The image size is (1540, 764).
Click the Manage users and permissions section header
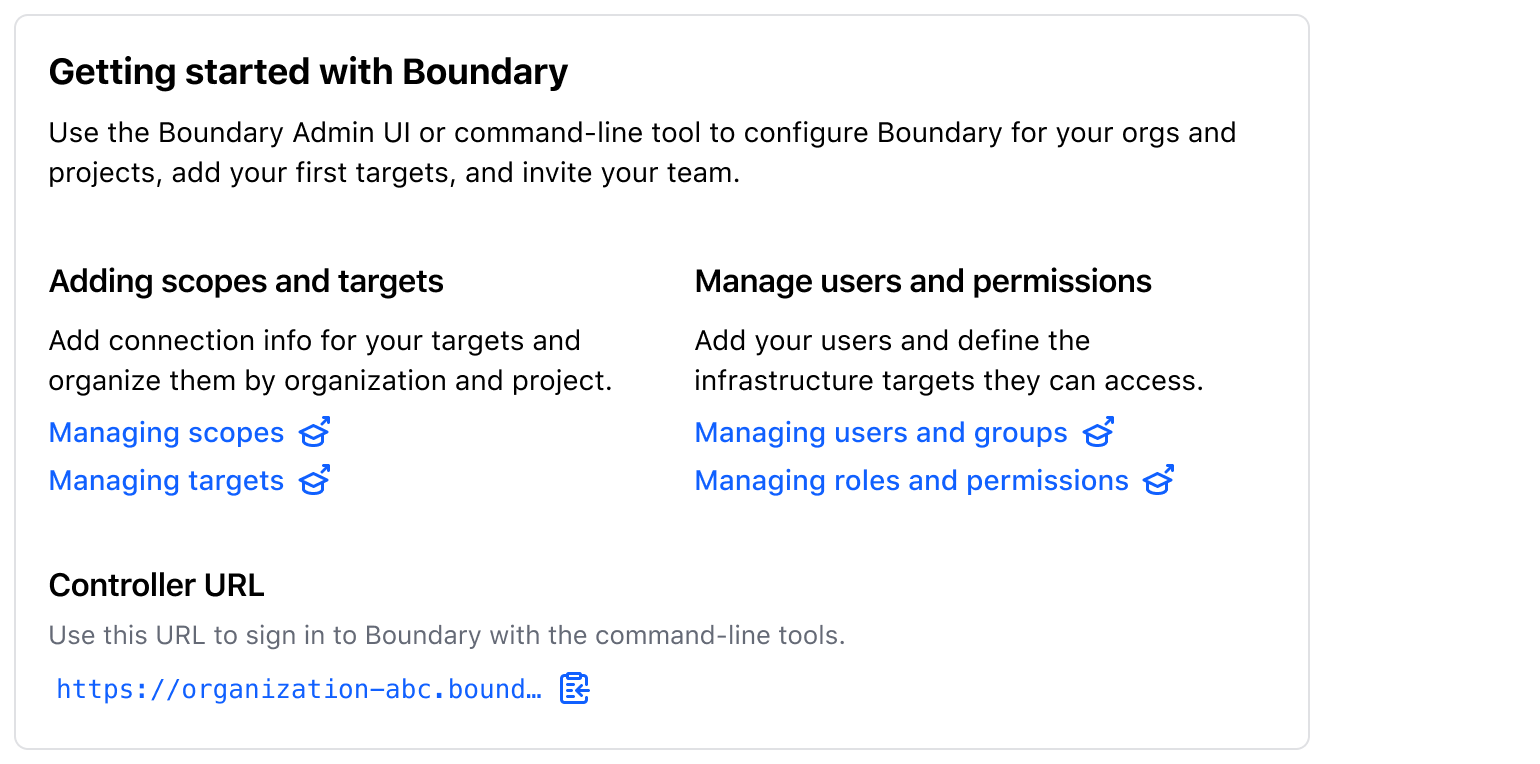pos(923,281)
